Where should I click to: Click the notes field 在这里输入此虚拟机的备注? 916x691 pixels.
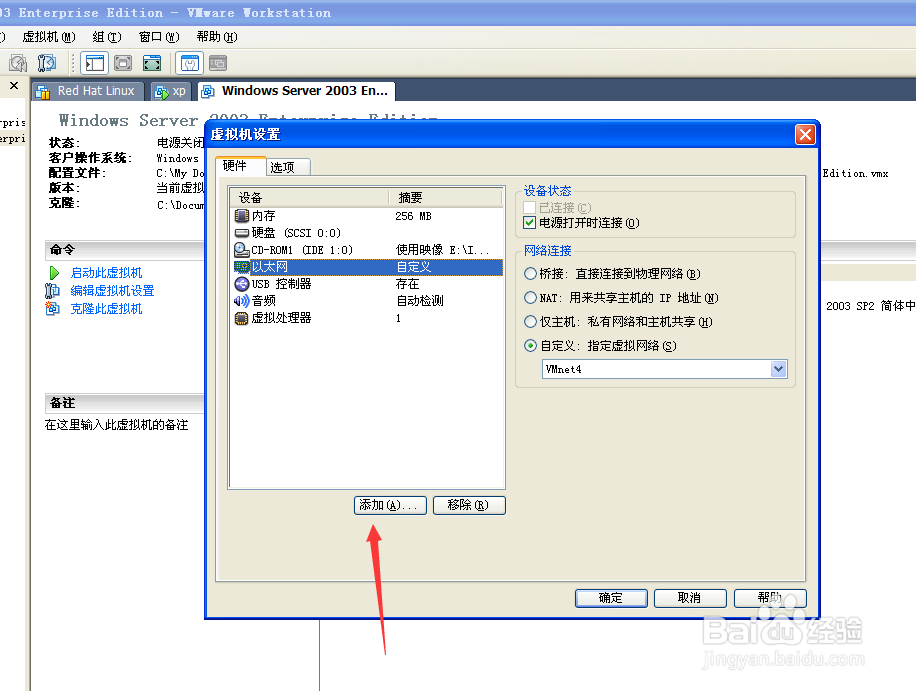(116, 425)
